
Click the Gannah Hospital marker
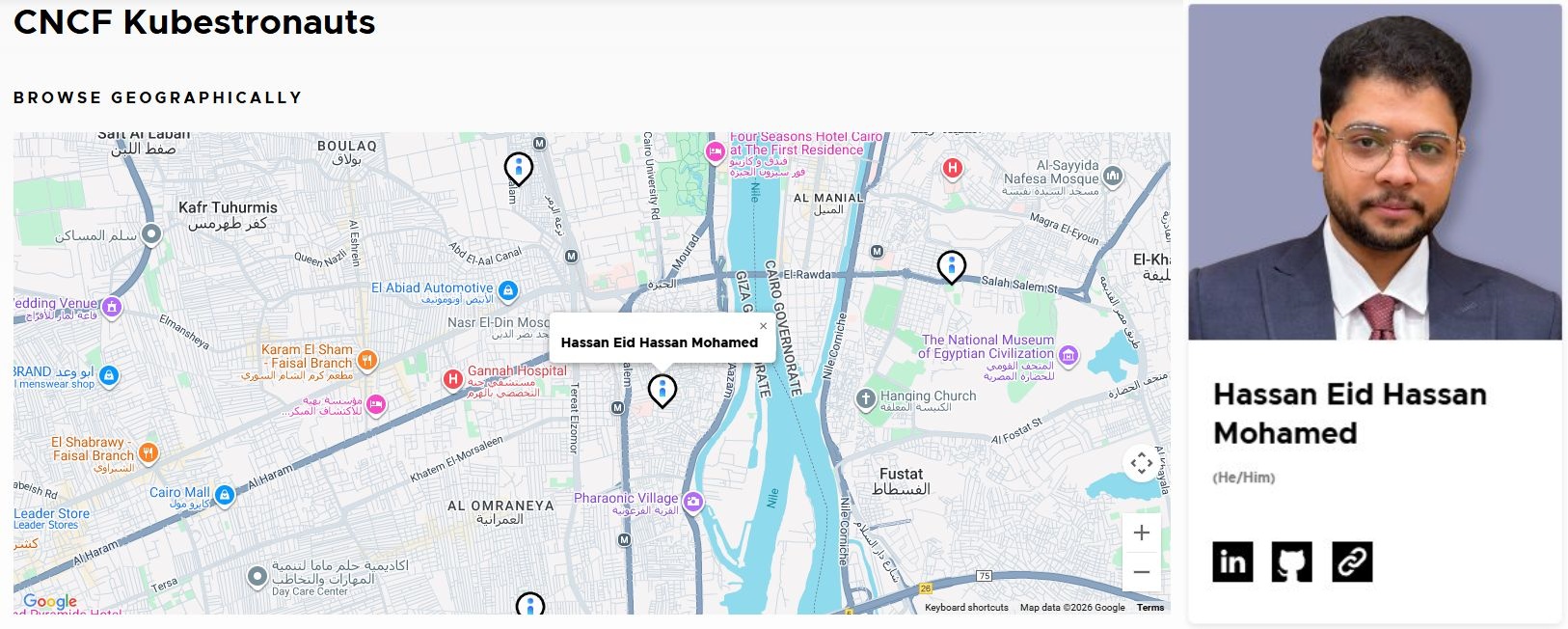tap(453, 379)
